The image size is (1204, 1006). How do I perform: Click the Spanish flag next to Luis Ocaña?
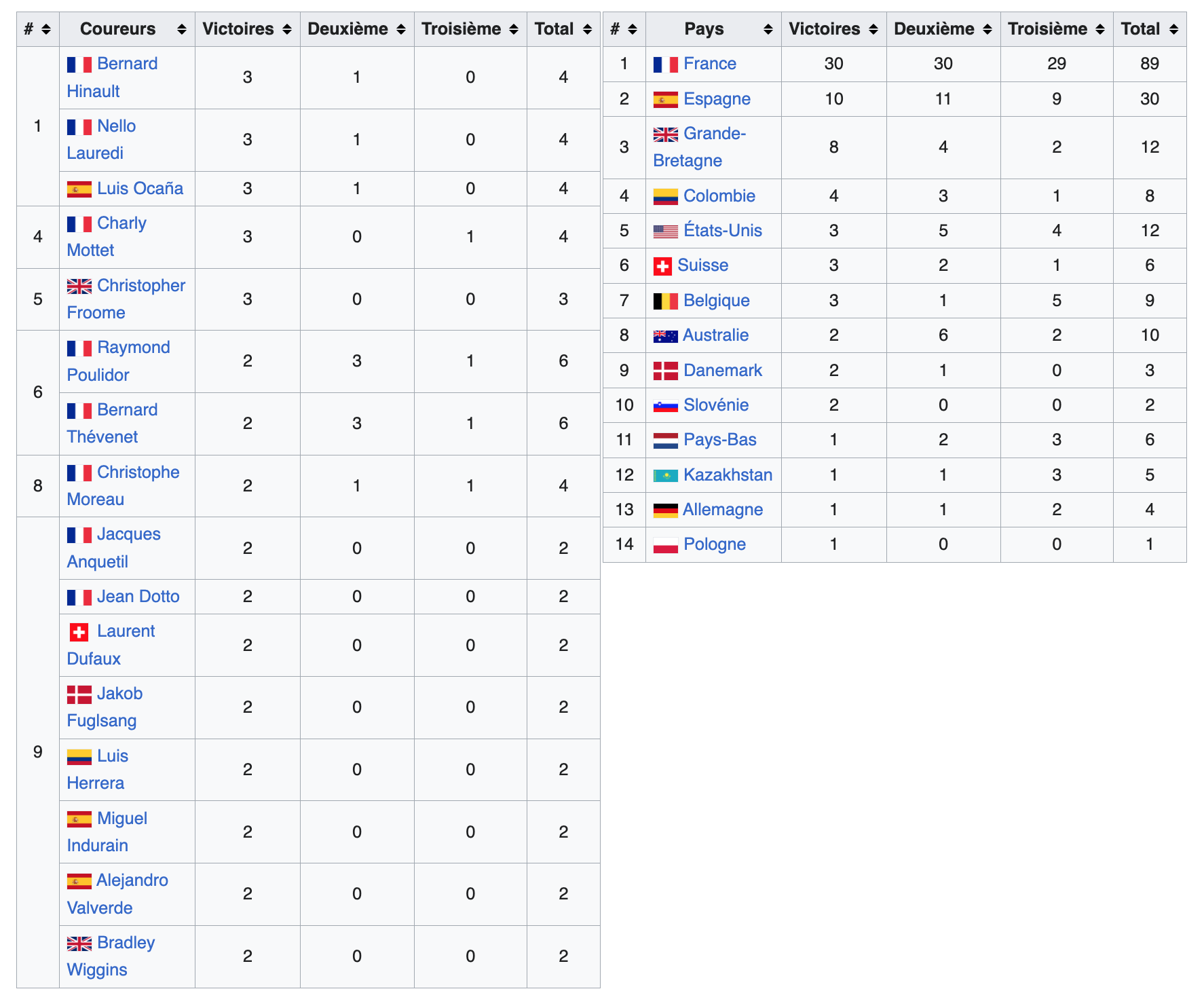pos(79,189)
